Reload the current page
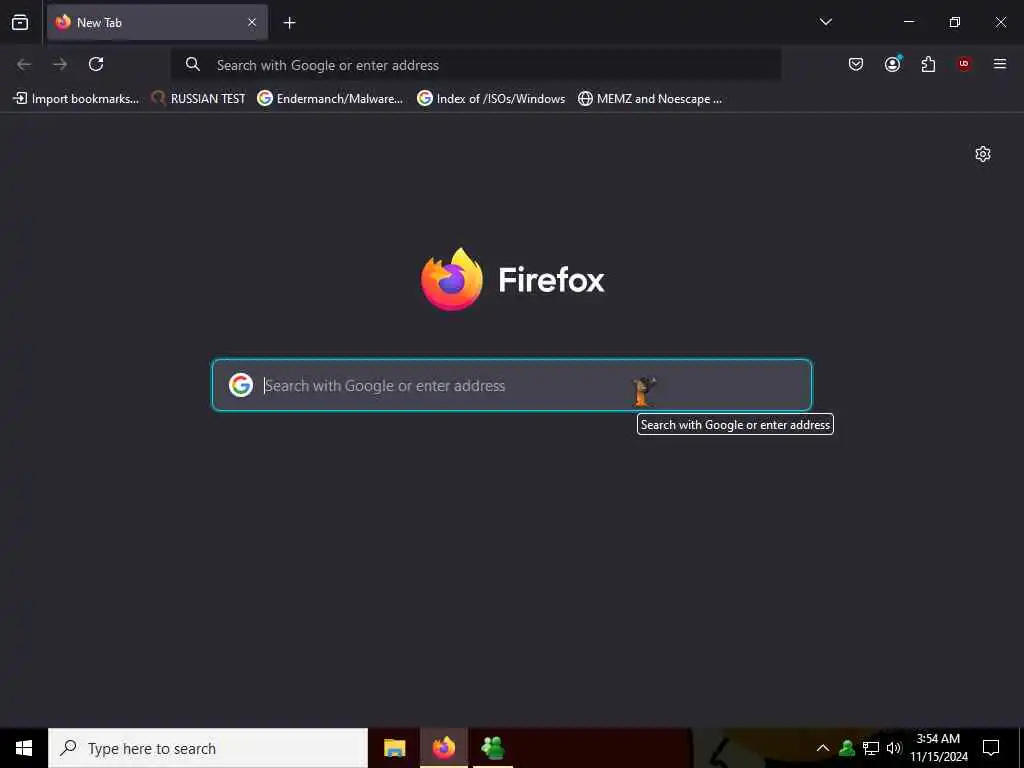Viewport: 1024px width, 768px height. click(x=96, y=64)
